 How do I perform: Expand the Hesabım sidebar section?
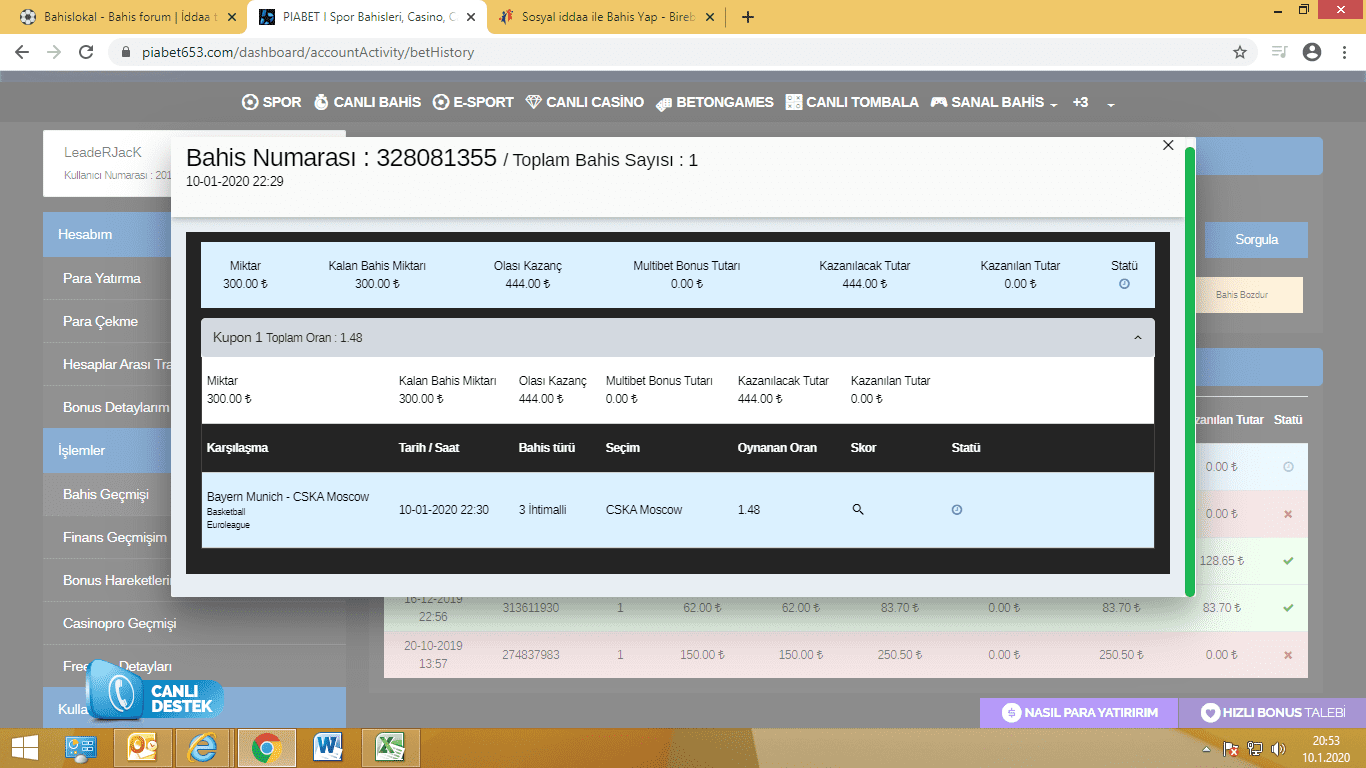click(x=107, y=234)
